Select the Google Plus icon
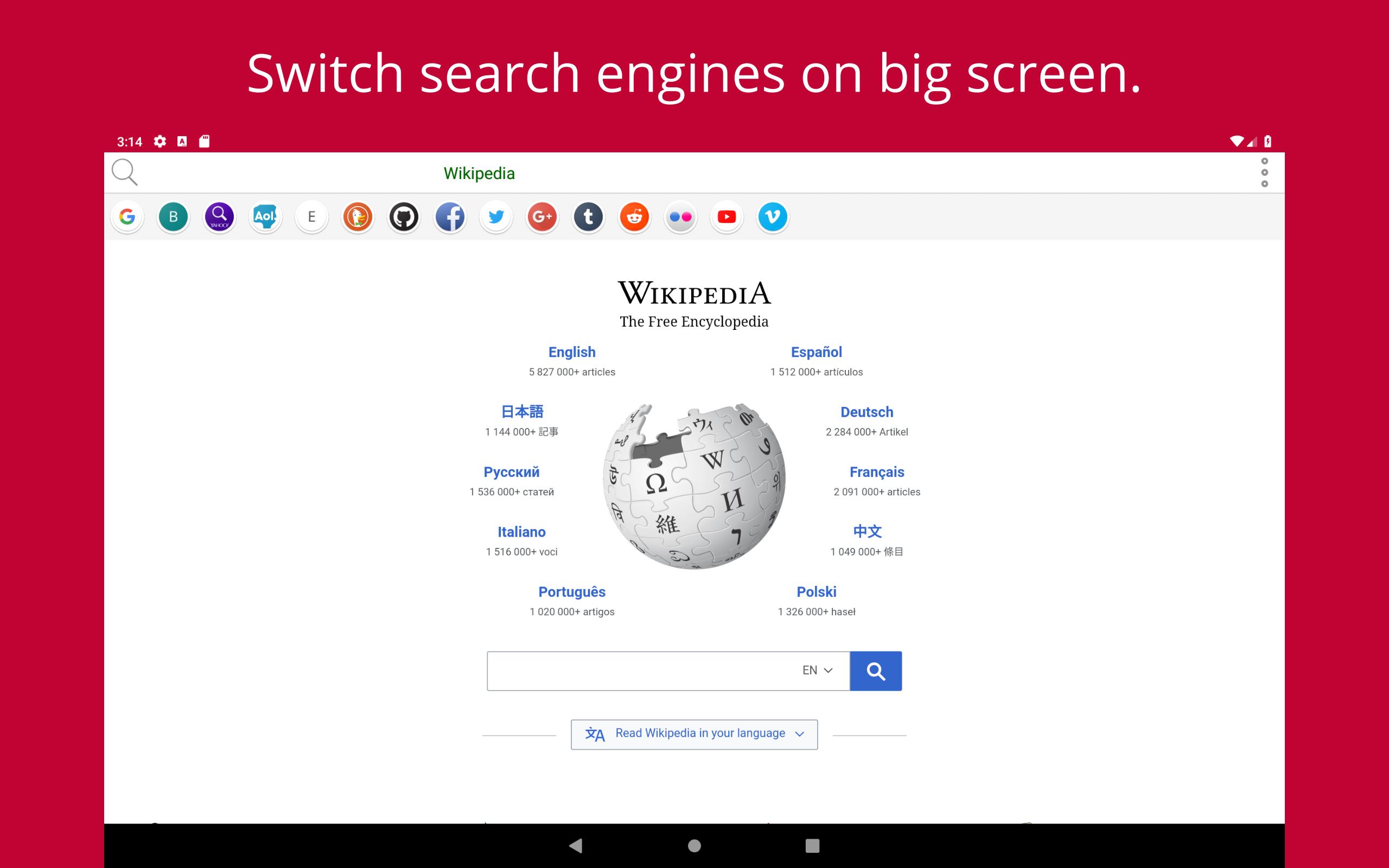The height and width of the screenshot is (868, 1389). 543,217
